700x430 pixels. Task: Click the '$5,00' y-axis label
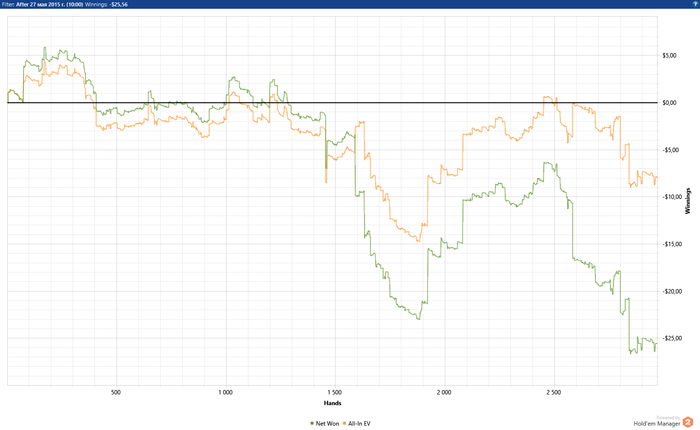[x=669, y=55]
